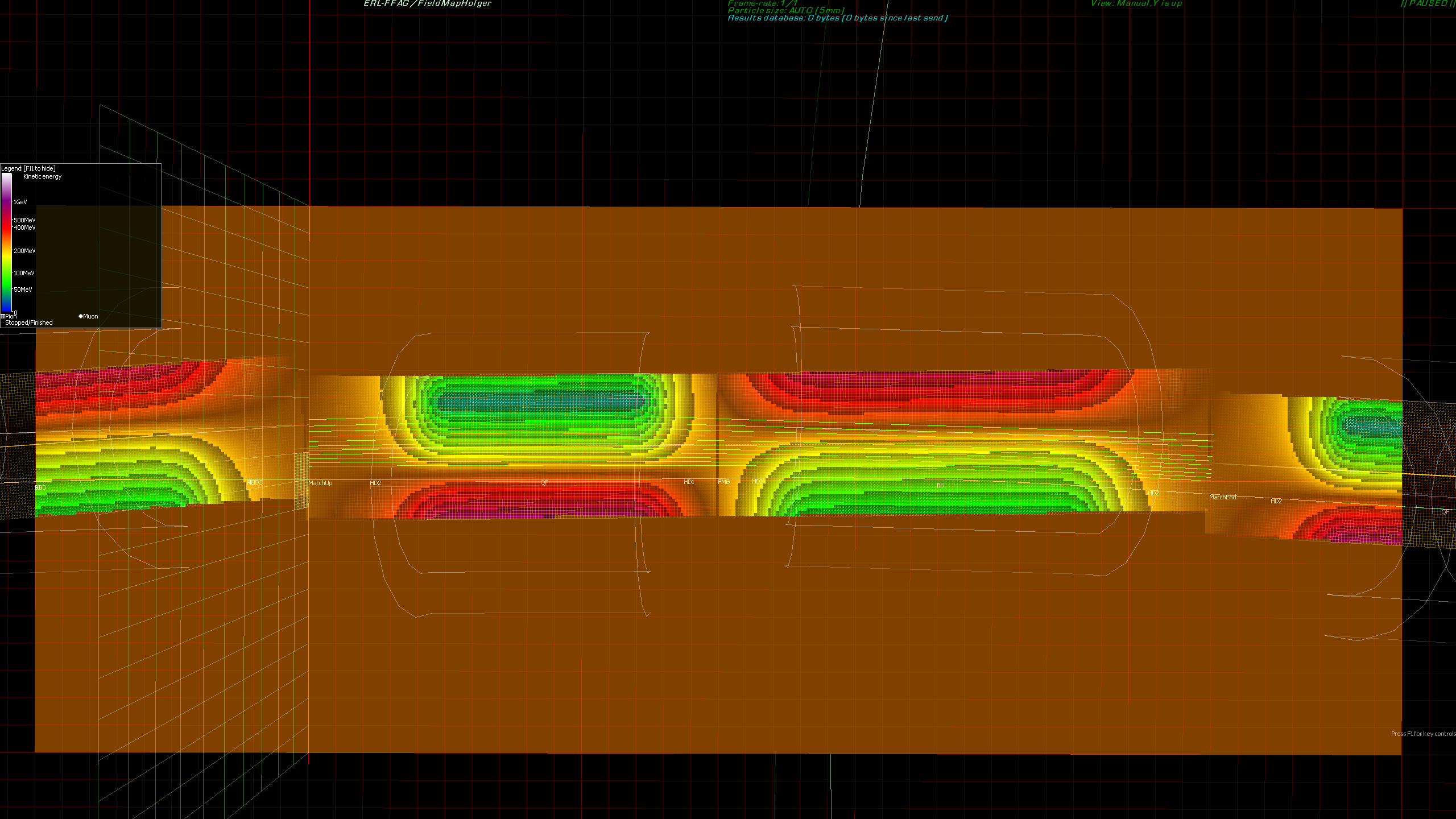The height and width of the screenshot is (819, 1456).
Task: Click the ERL-FFAG/FieldMapHolger title
Action: 427,3
